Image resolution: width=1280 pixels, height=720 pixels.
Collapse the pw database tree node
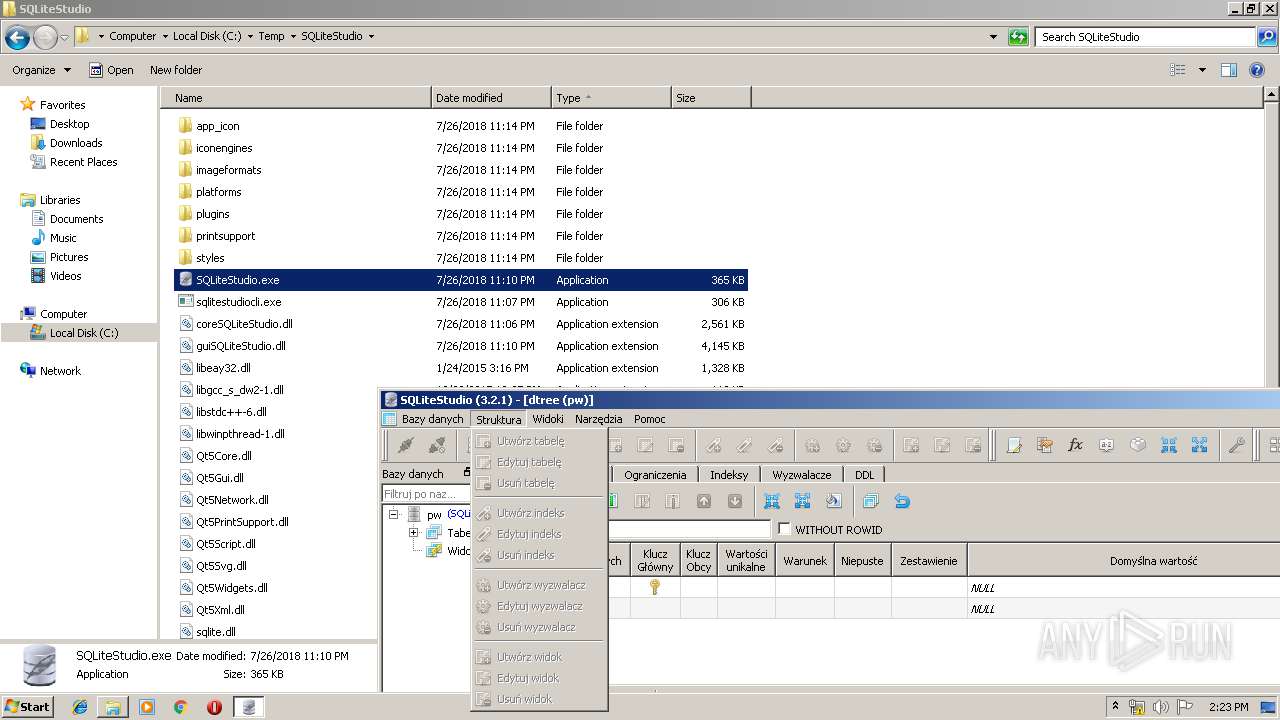(393, 514)
